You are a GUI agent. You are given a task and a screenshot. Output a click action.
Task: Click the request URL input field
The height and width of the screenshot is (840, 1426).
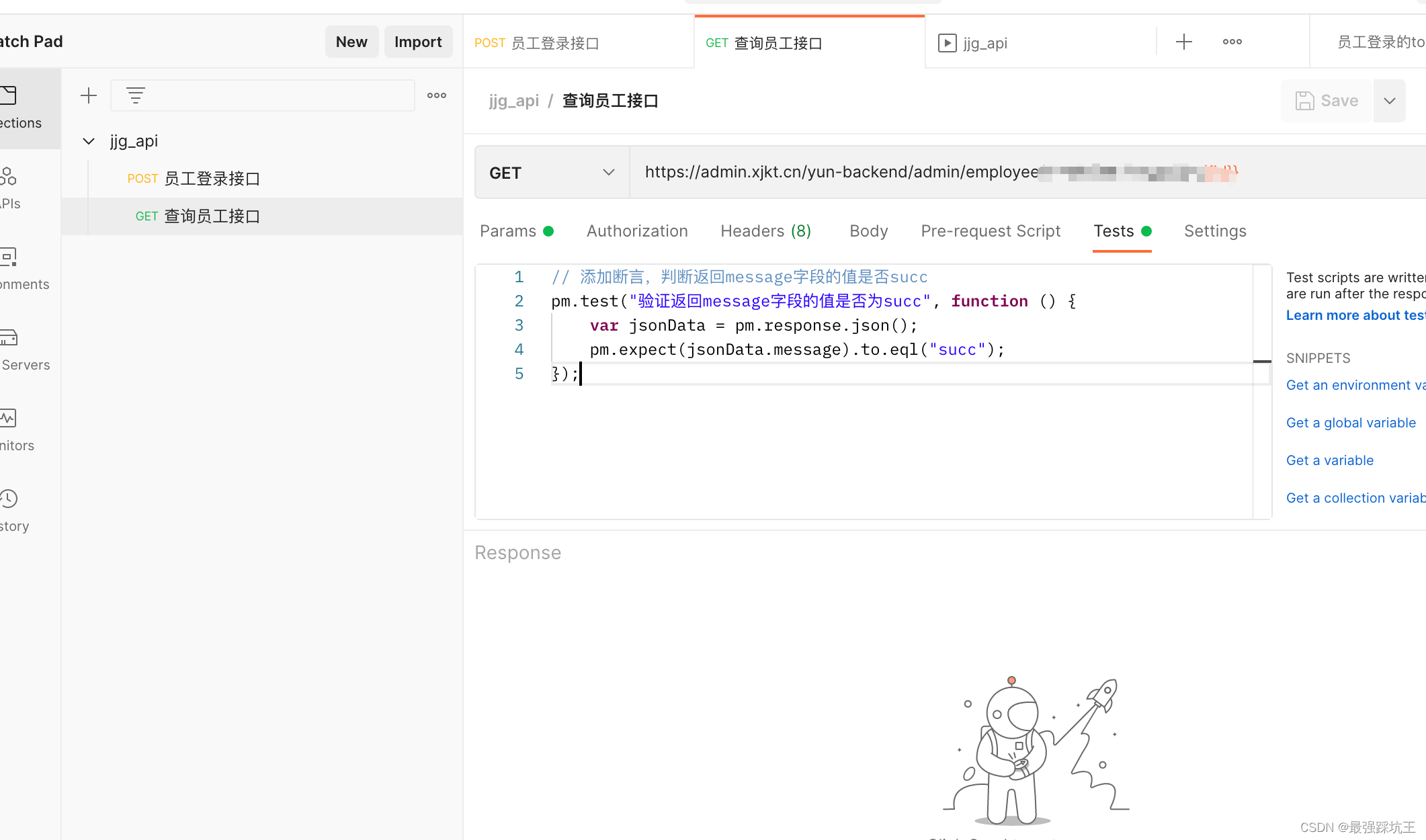(x=840, y=172)
